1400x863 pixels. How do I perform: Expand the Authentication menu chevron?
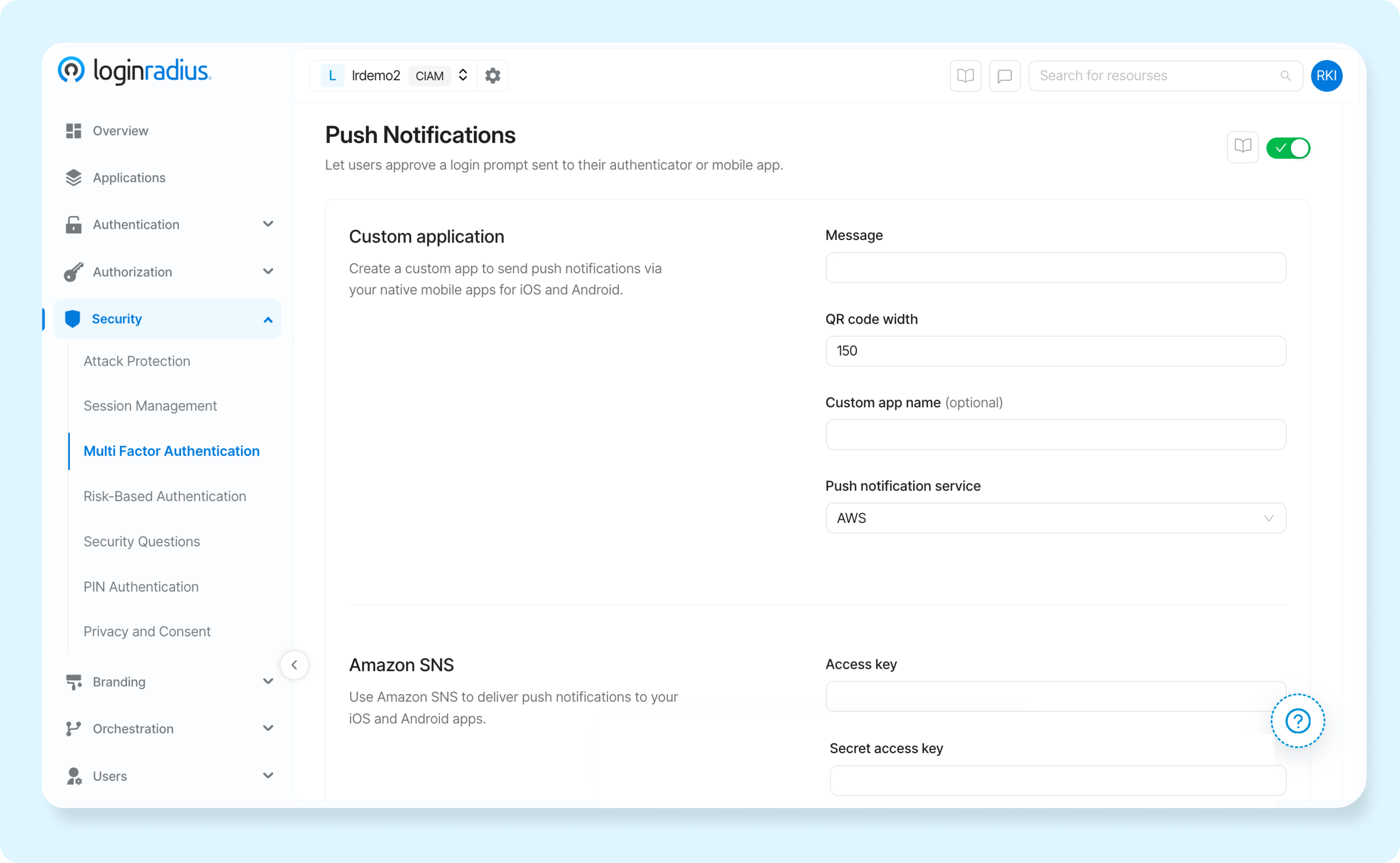(x=268, y=224)
